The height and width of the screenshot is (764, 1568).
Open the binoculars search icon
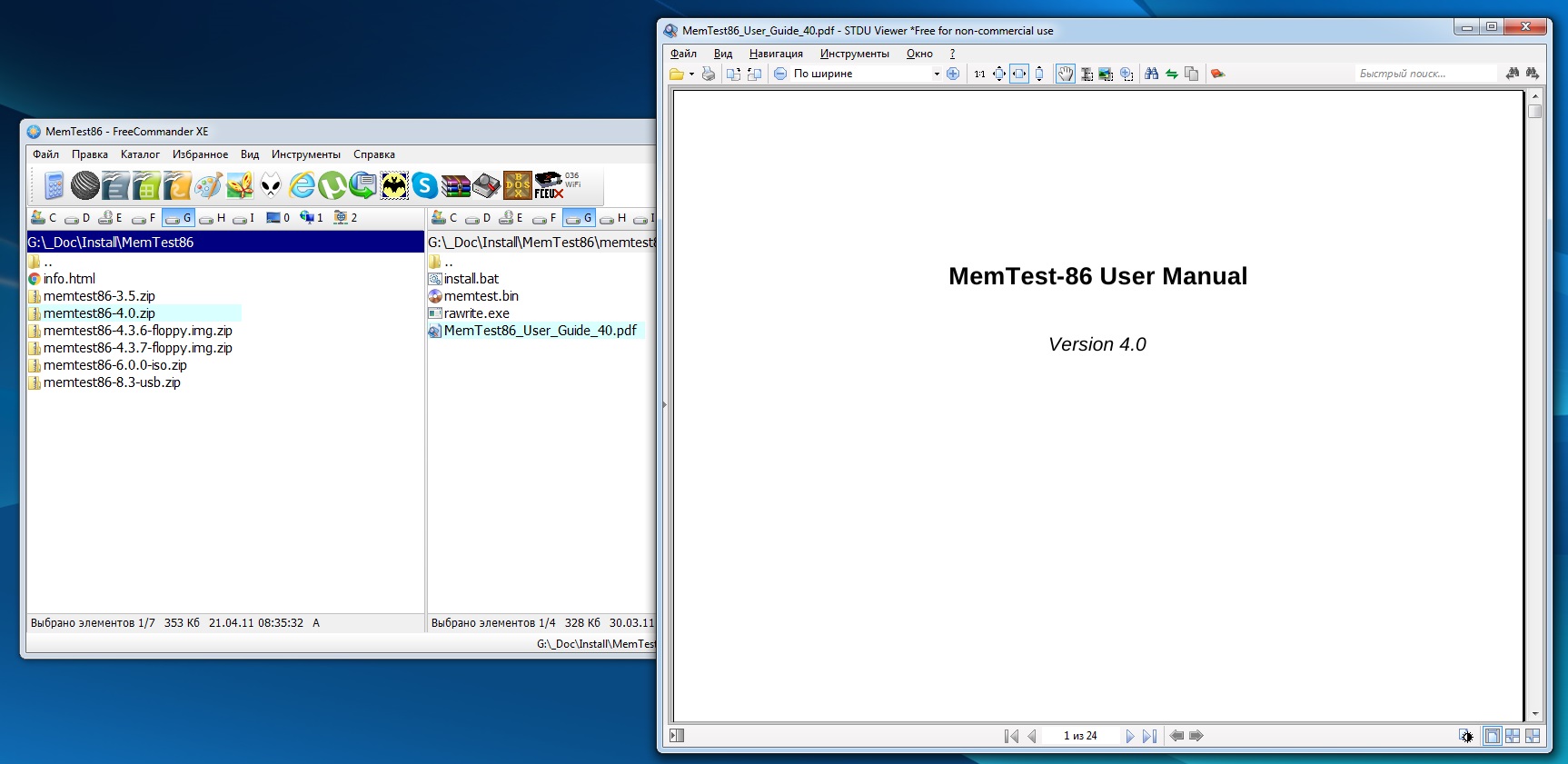(1151, 74)
